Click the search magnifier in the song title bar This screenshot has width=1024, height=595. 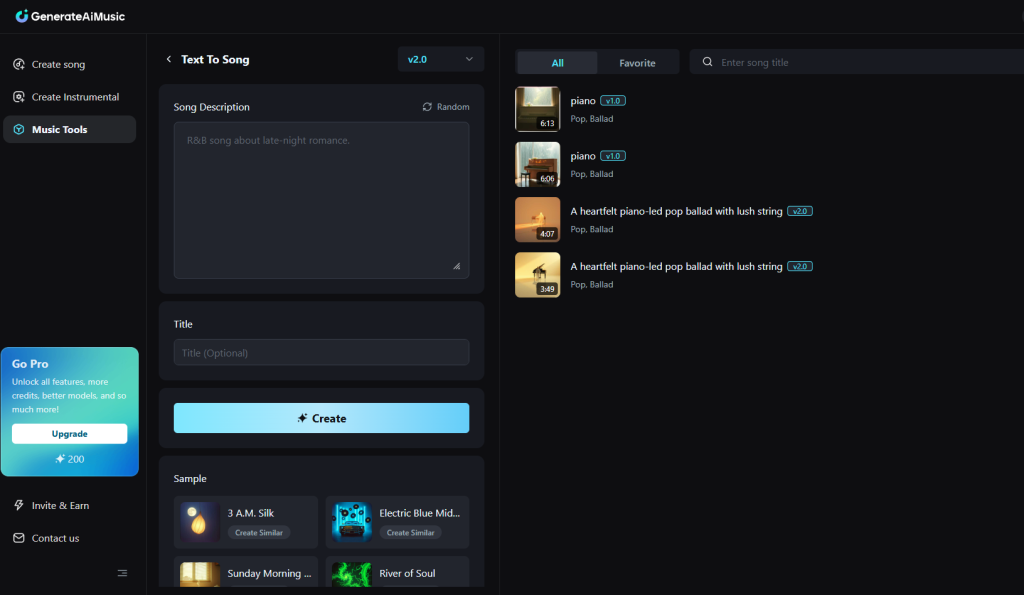(x=707, y=62)
